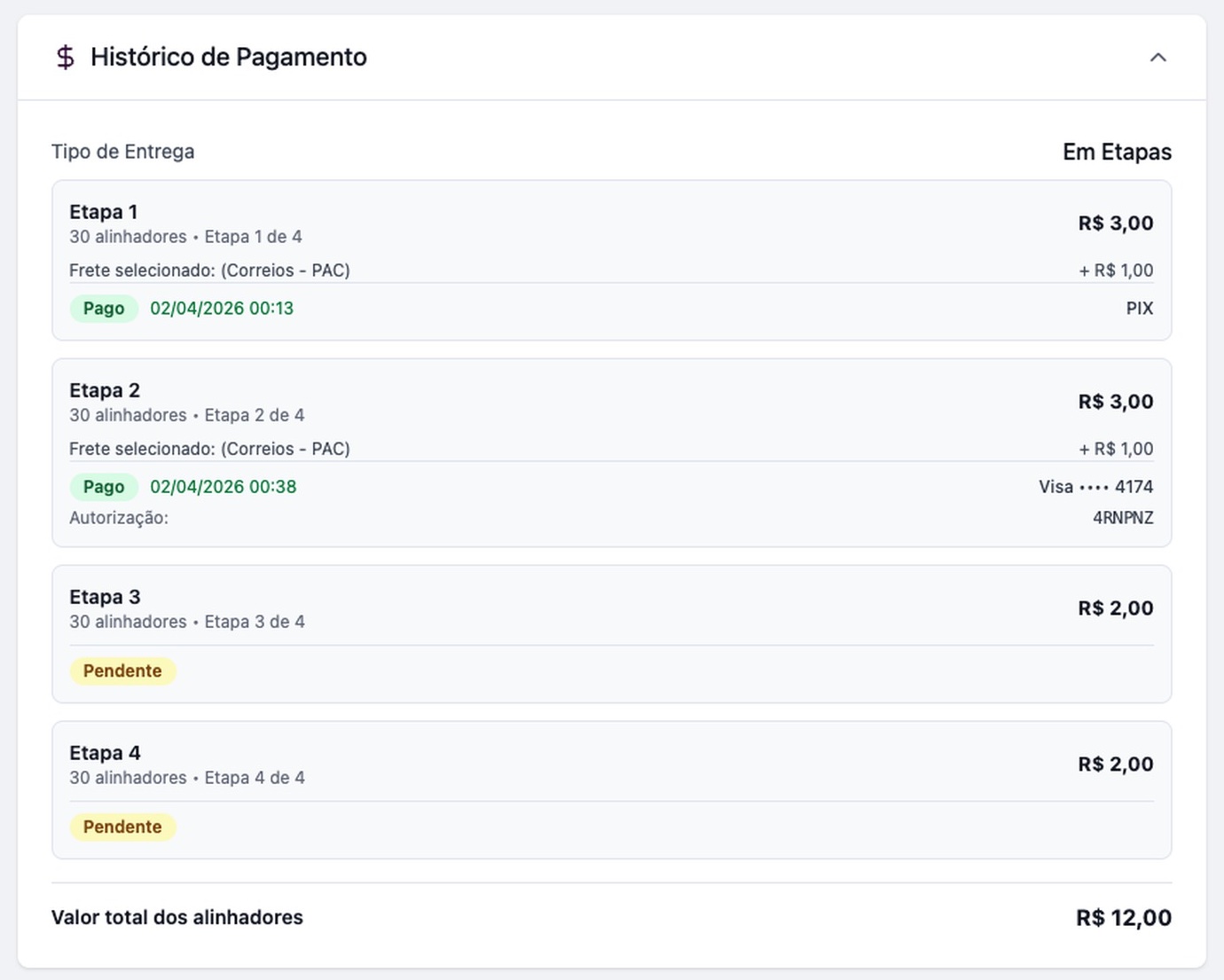The image size is (1224, 980).
Task: Select the Etapa 2 card heading
Action: pos(105,390)
